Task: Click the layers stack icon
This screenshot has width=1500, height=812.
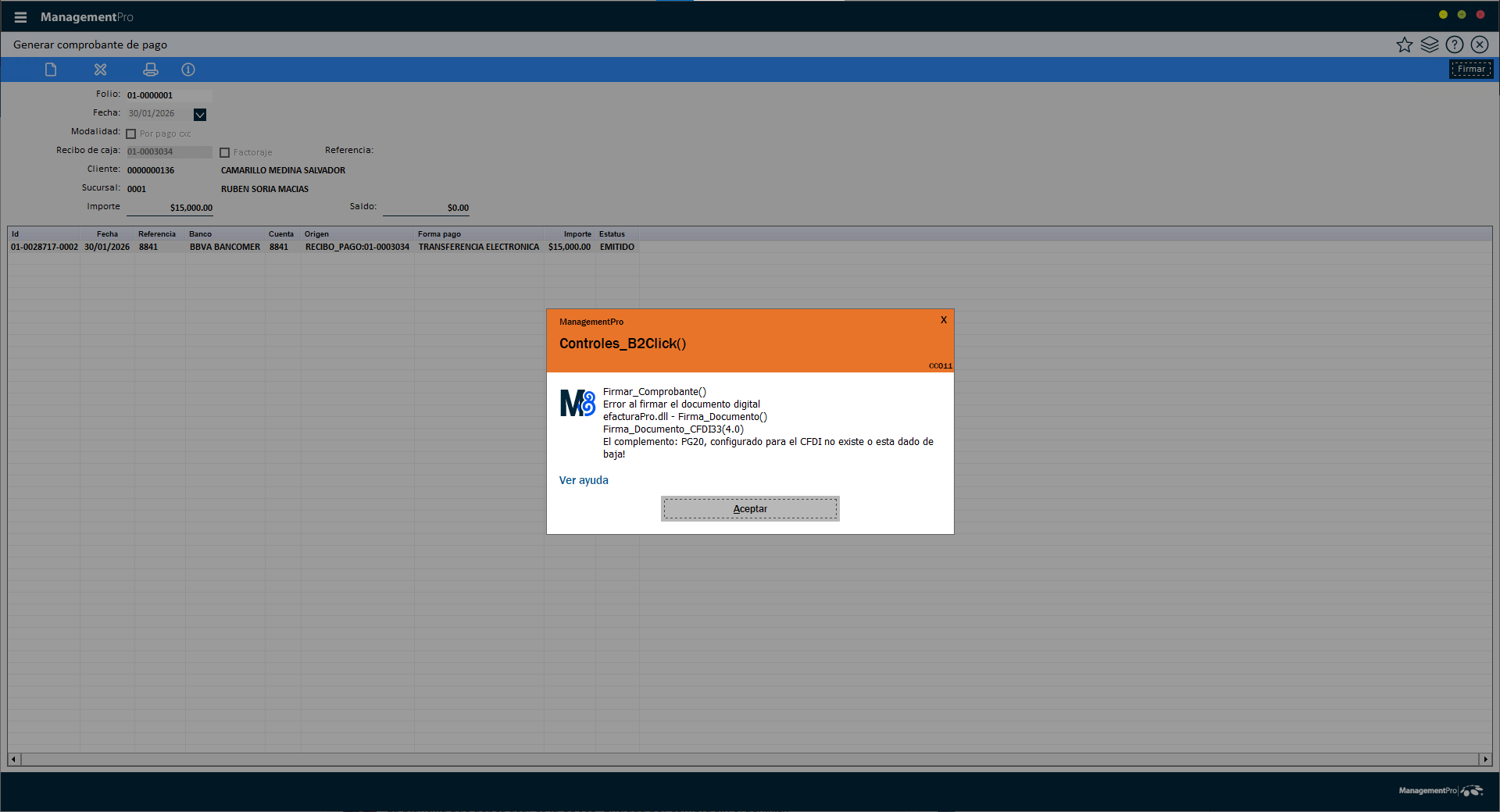Action: tap(1429, 45)
